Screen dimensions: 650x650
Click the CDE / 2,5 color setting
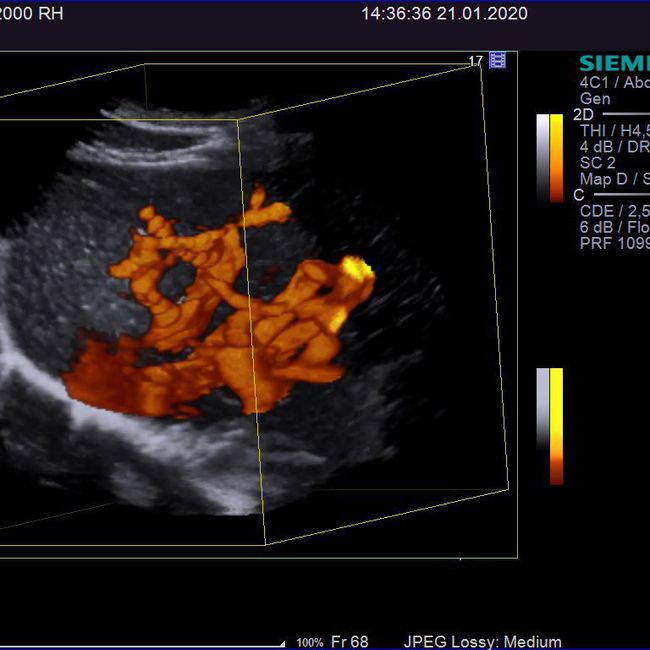(x=614, y=211)
